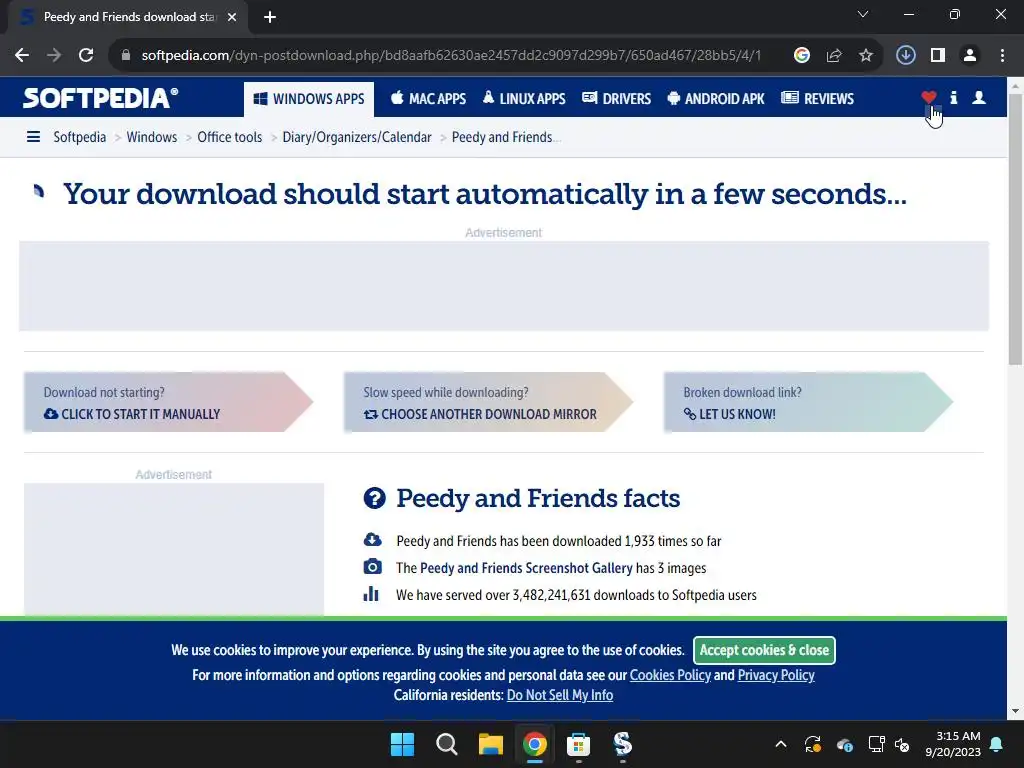
Task: Bookmark this page with the star icon
Action: (866, 56)
